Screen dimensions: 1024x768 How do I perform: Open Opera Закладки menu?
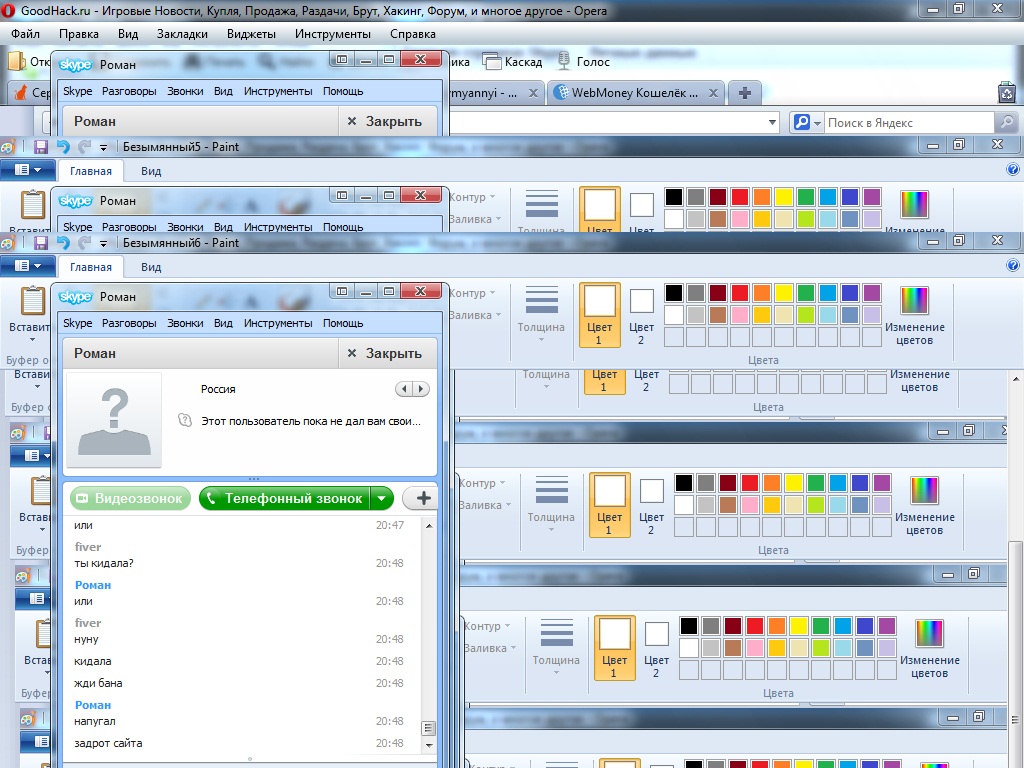pyautogui.click(x=182, y=34)
